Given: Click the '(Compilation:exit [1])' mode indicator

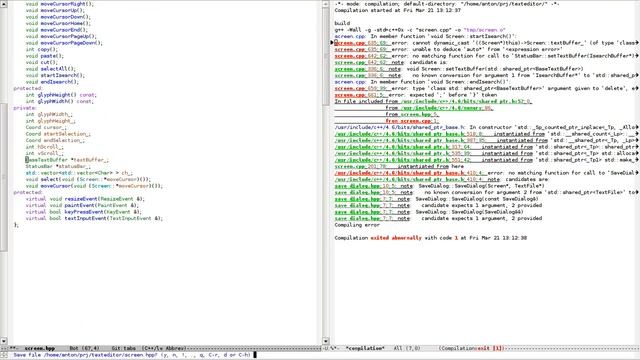Looking at the screenshot, I should tap(472, 349).
